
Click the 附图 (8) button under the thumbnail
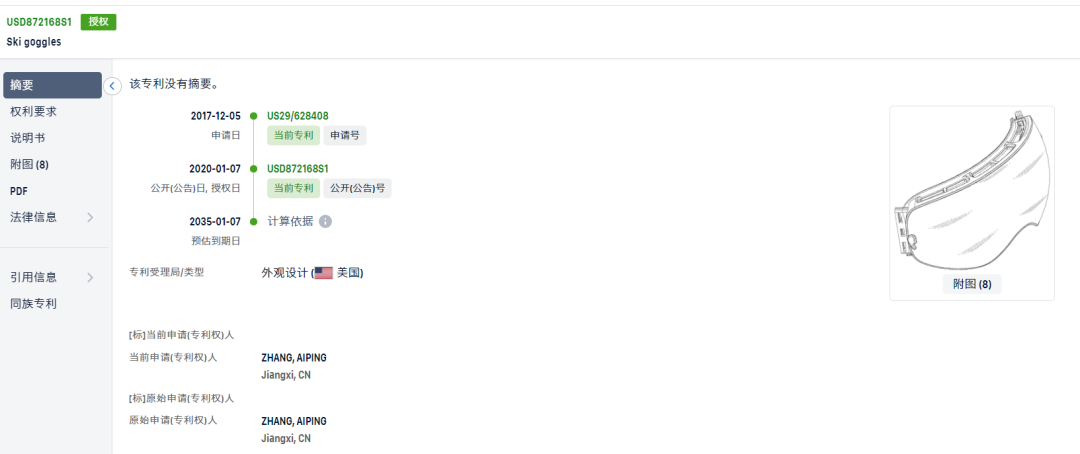(972, 285)
